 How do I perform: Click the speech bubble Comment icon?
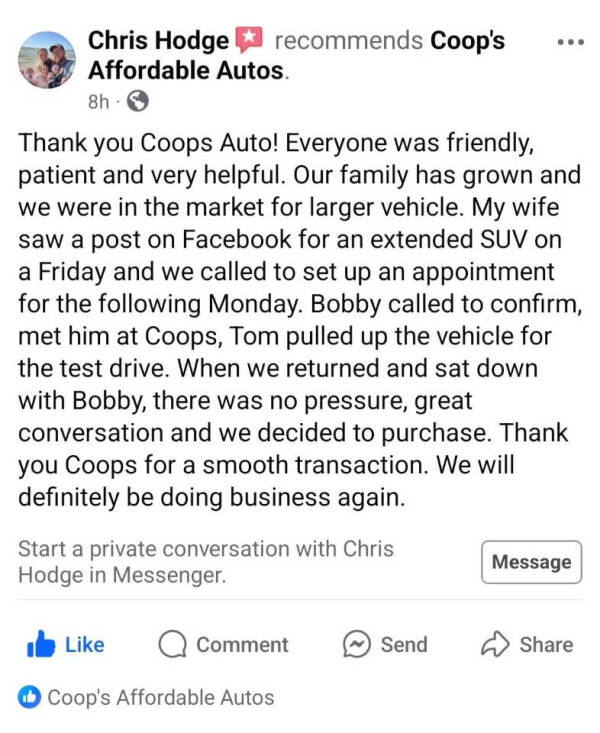172,645
